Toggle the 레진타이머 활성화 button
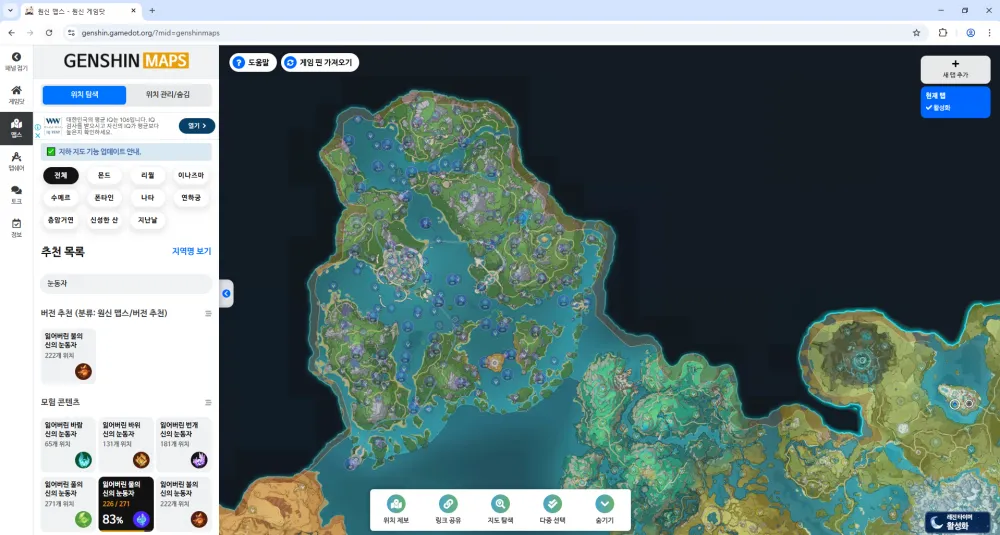This screenshot has height=535, width=1000. pos(957,522)
